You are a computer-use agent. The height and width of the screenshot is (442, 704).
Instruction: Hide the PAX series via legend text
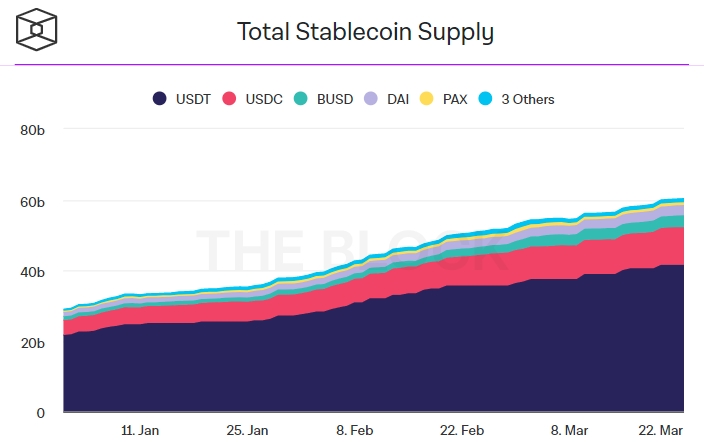(x=454, y=99)
